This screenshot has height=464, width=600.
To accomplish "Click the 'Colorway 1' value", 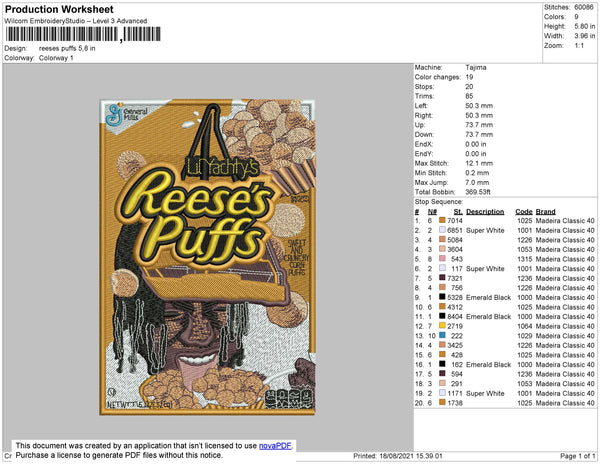I will pos(56,58).
